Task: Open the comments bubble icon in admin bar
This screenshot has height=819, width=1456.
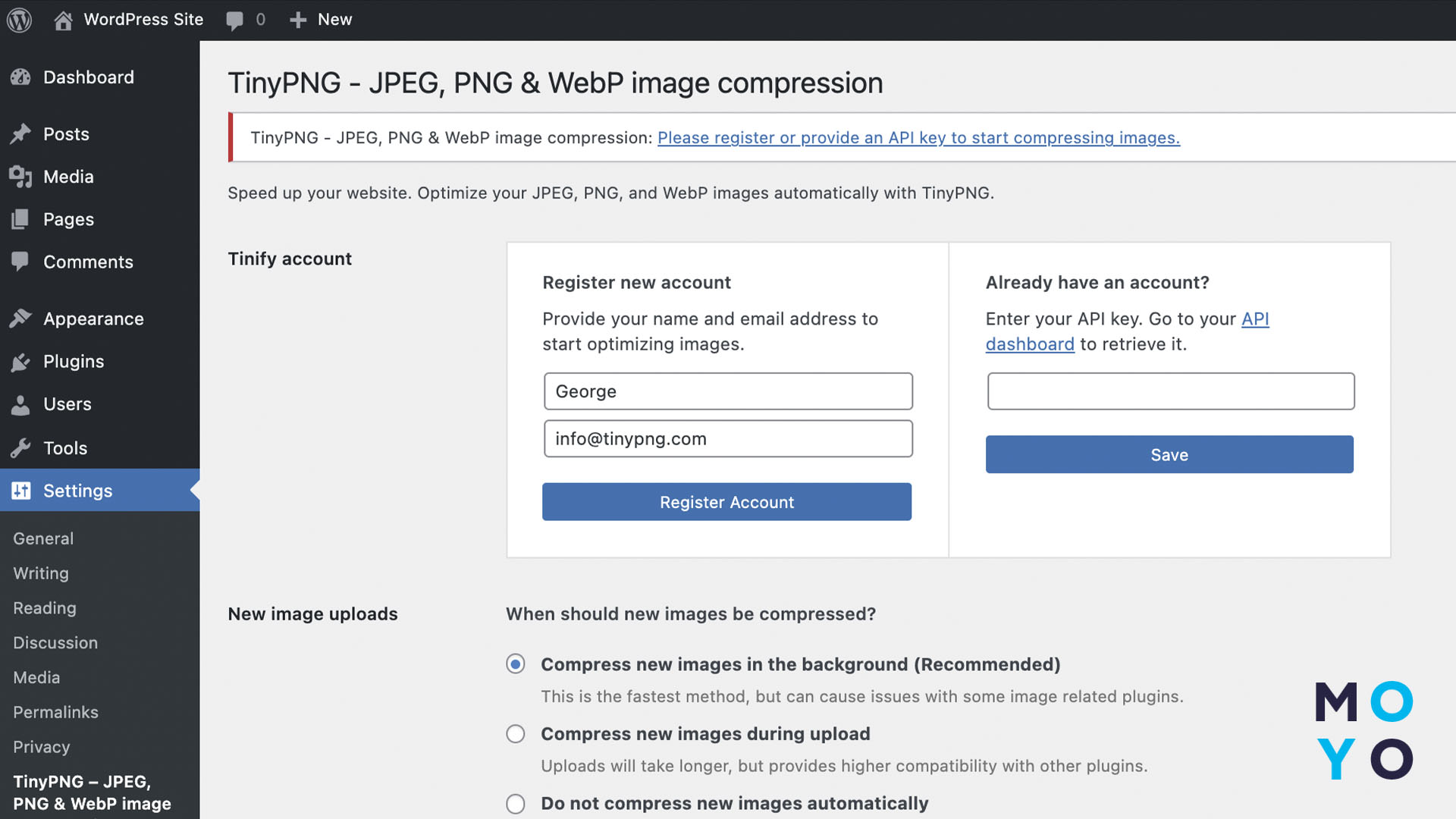Action: (235, 20)
